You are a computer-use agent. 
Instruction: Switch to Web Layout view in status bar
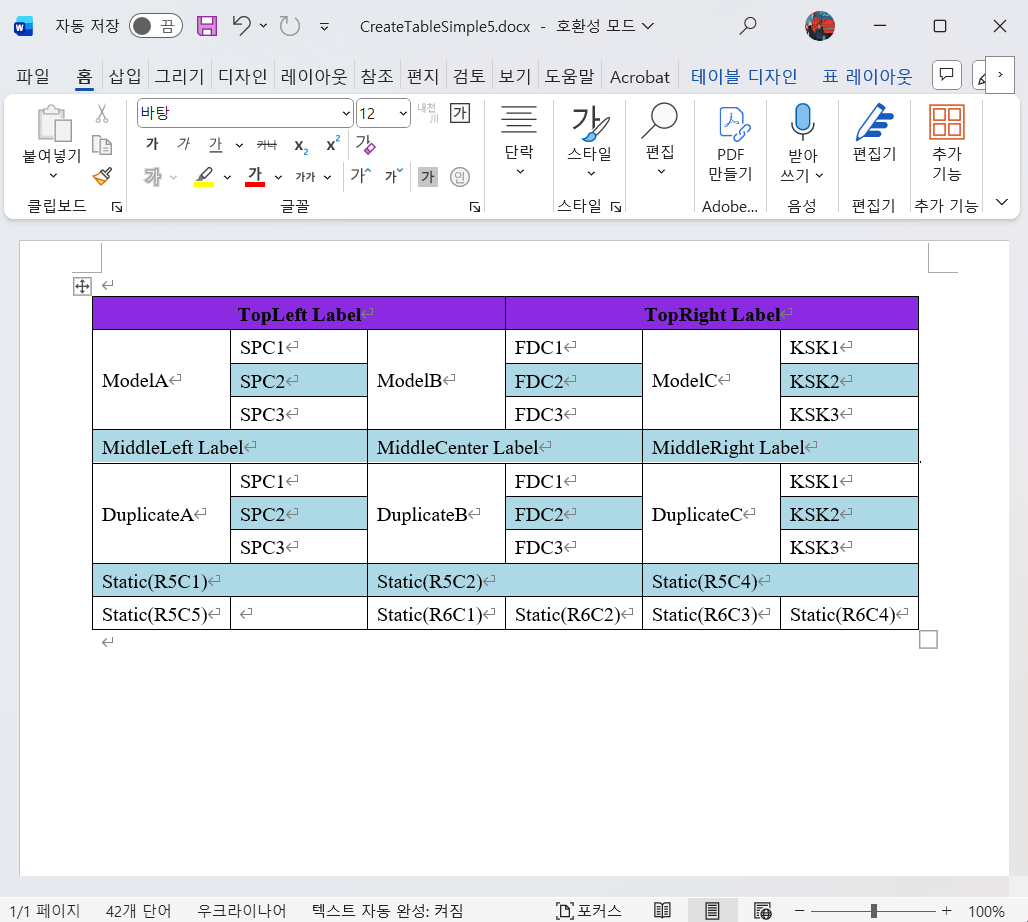[763, 910]
